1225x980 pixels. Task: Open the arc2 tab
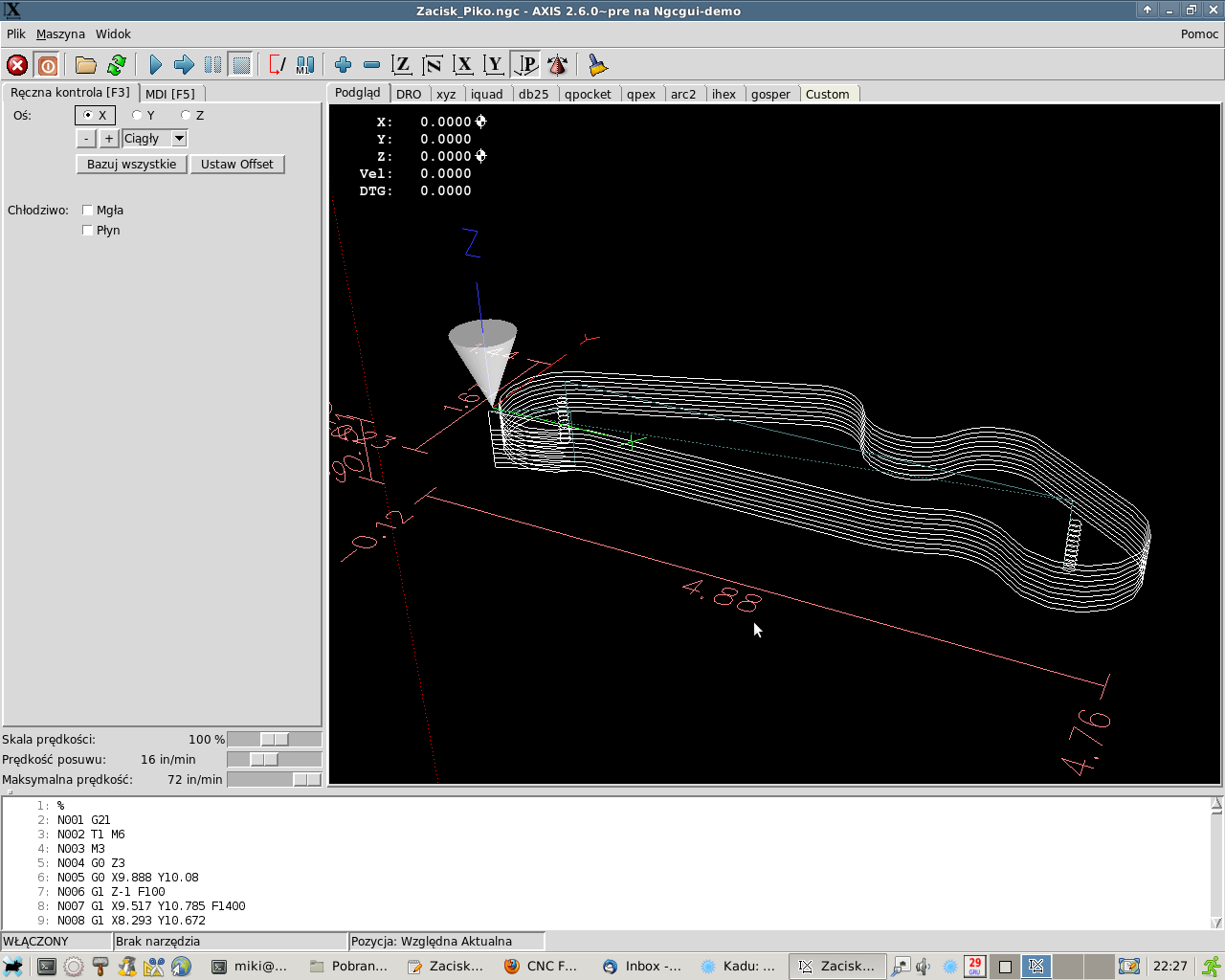coord(683,95)
